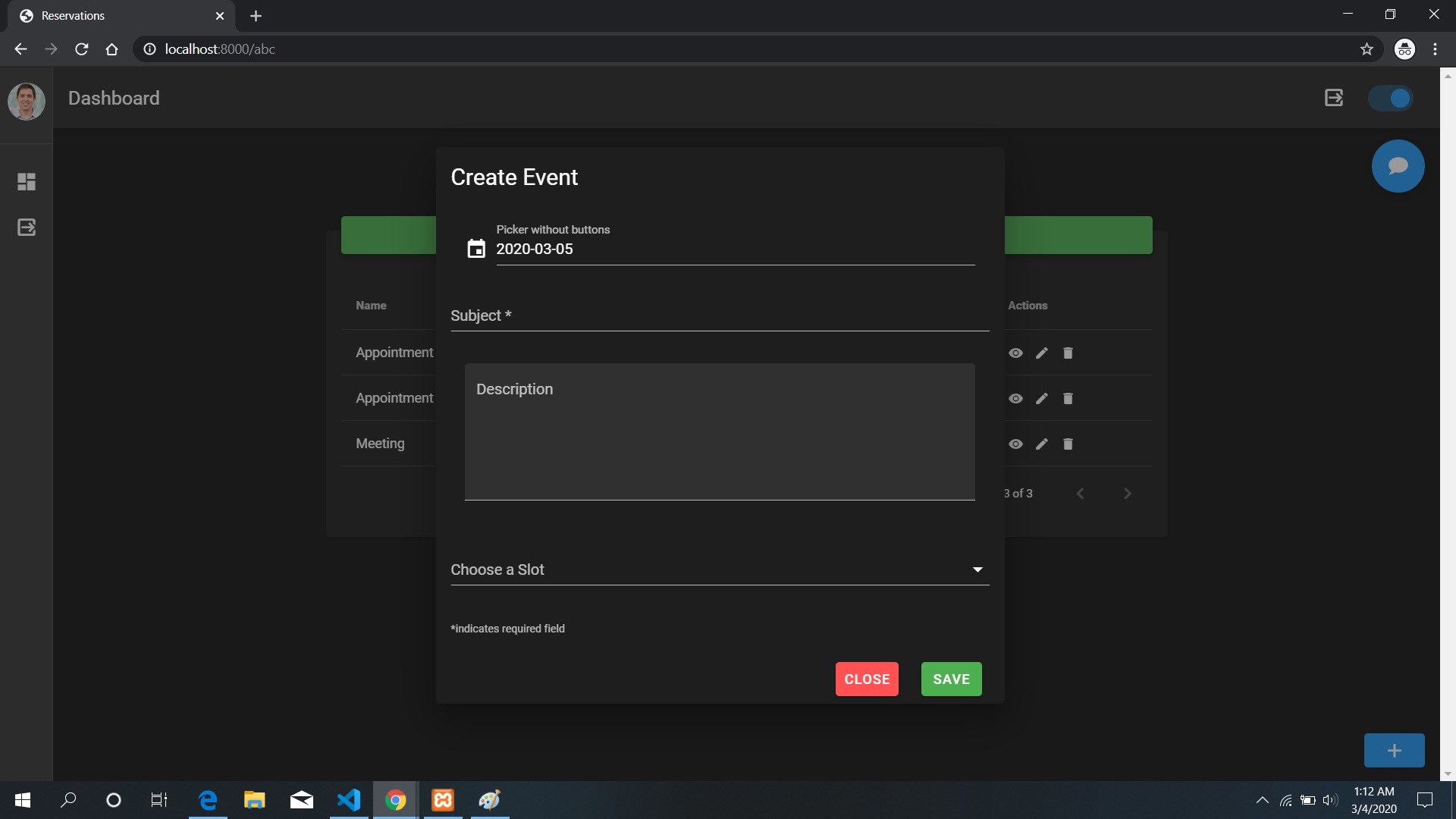
Task: Open Chrome's three-dot menu
Action: (1435, 49)
